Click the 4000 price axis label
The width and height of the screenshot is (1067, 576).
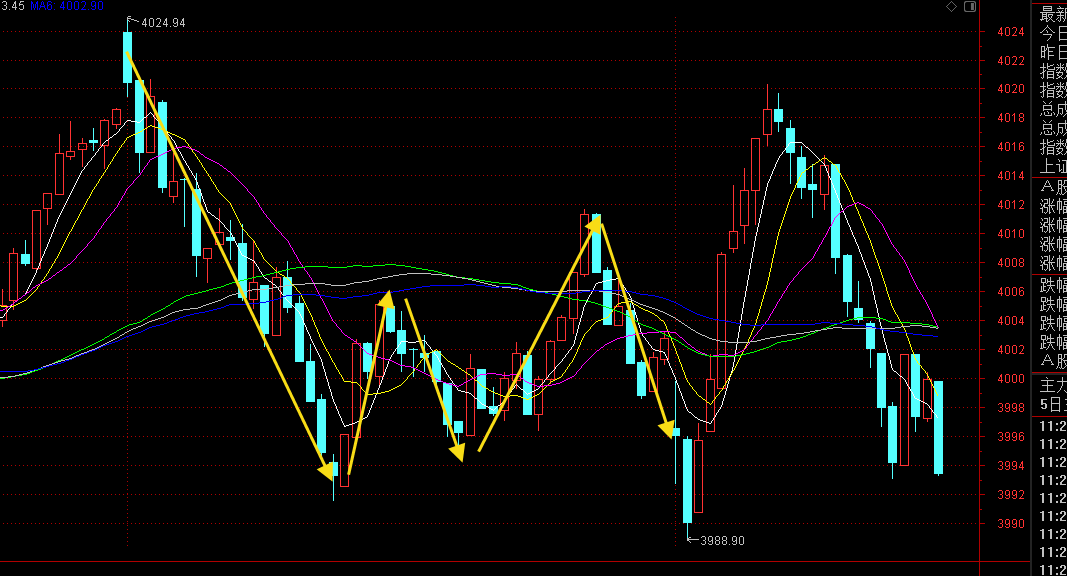point(1011,379)
